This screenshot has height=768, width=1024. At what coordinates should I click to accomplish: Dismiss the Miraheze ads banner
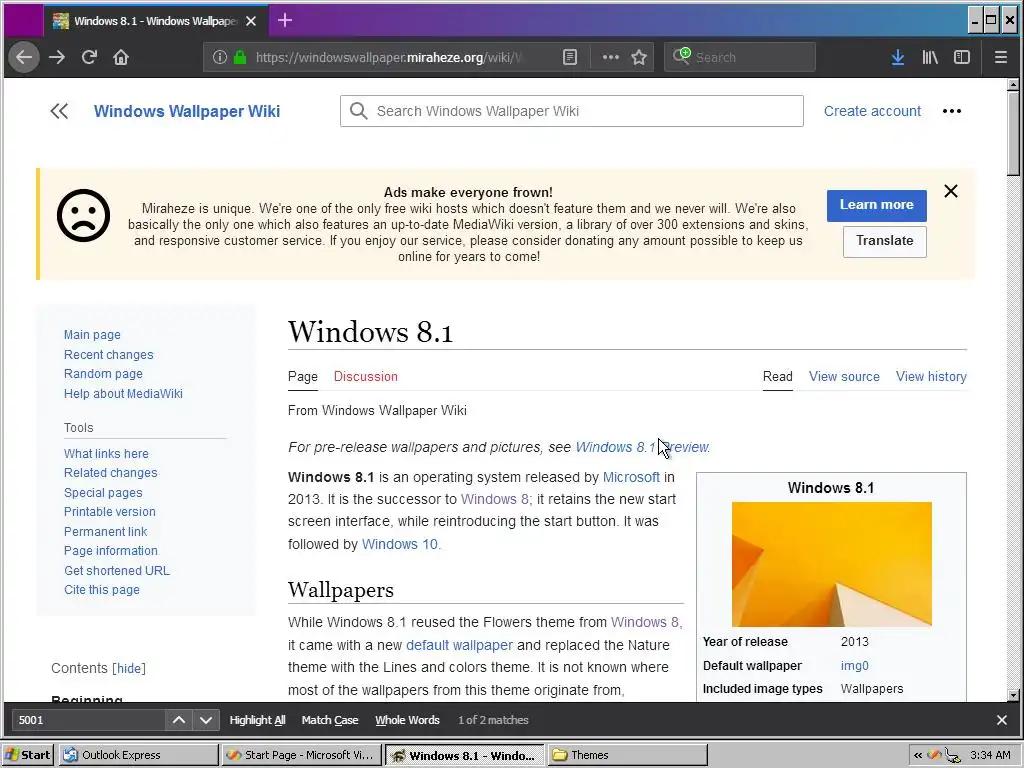(951, 191)
